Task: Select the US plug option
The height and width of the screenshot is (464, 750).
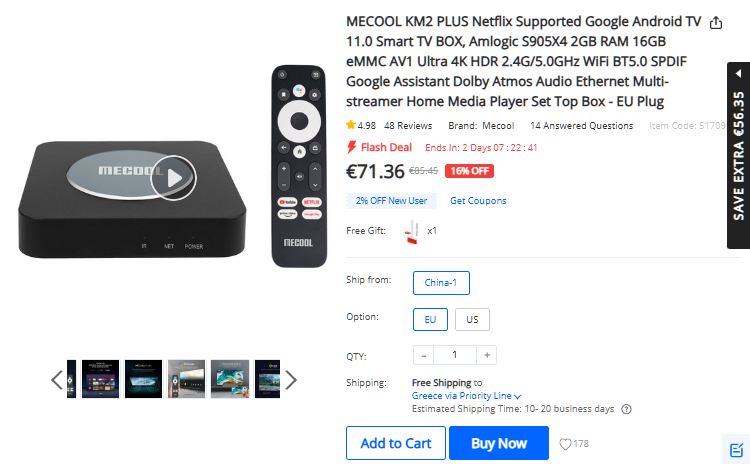Action: tap(472, 320)
